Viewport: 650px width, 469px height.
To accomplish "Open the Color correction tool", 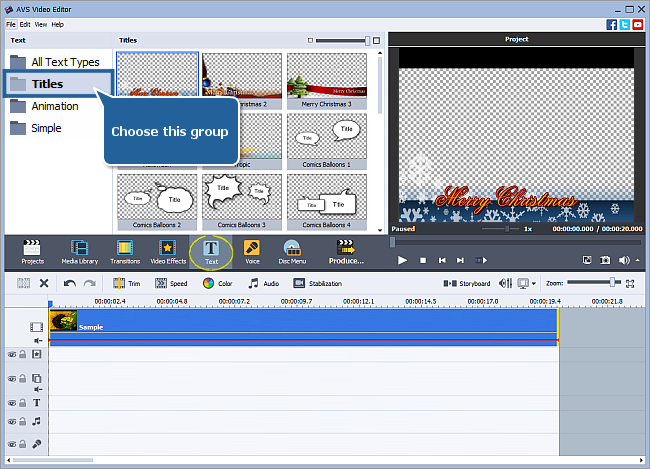I will tap(218, 283).
